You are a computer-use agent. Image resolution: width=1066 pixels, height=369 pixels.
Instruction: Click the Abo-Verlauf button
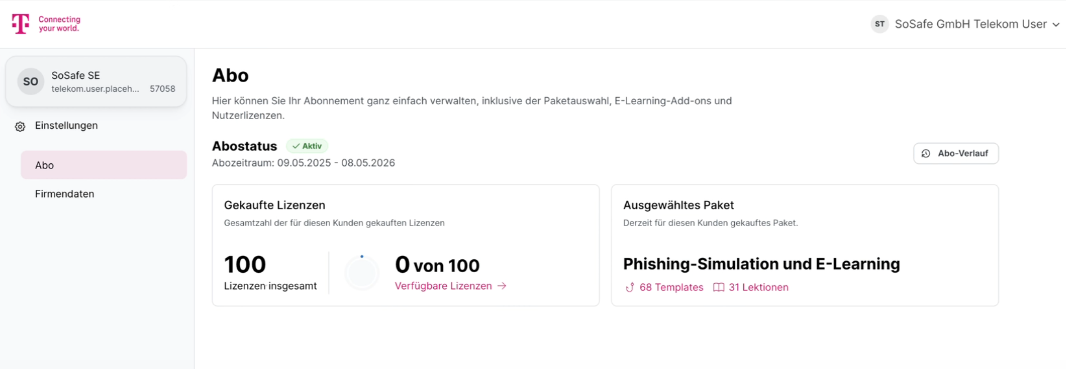[956, 154]
